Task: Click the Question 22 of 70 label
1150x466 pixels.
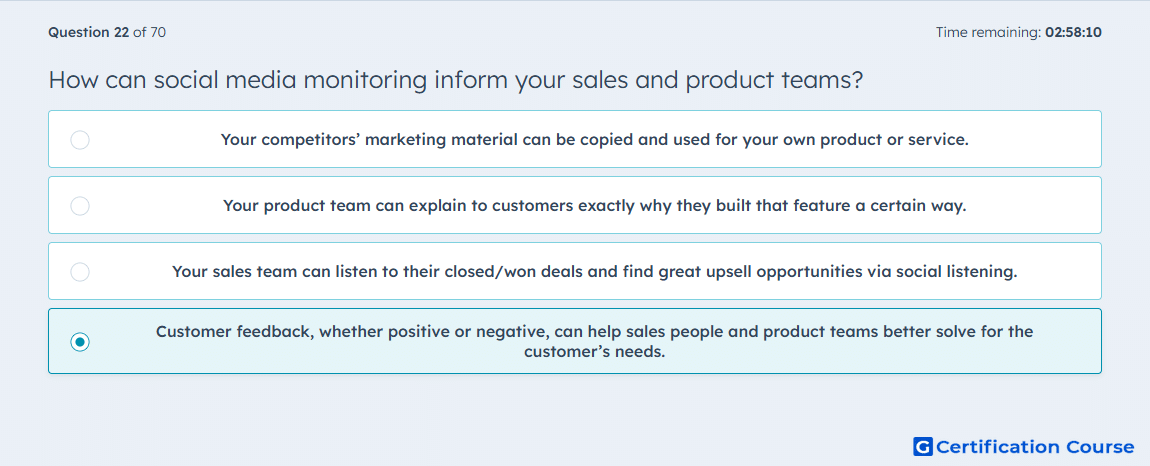Action: (107, 32)
